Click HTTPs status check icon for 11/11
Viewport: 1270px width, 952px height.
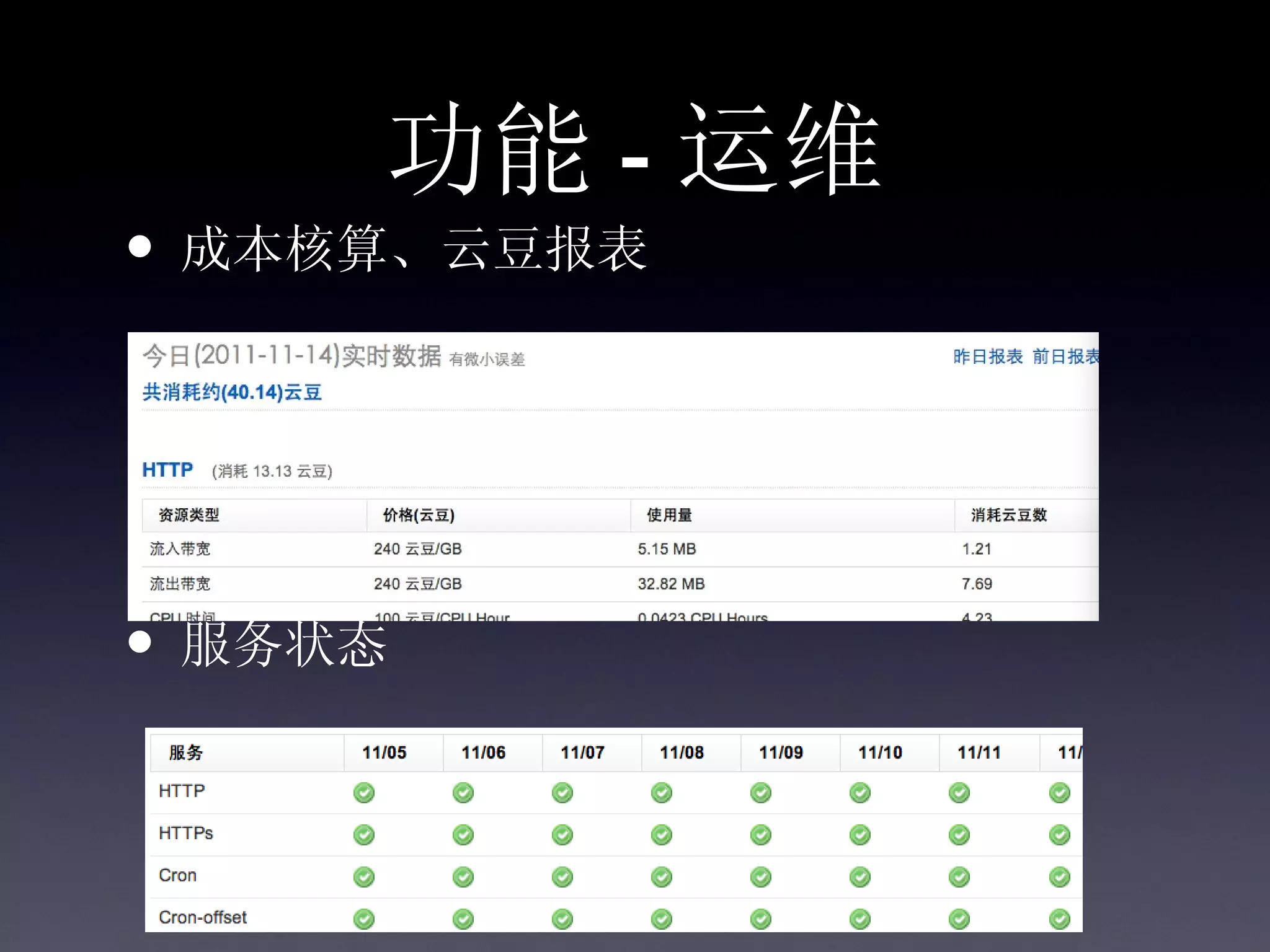959,835
